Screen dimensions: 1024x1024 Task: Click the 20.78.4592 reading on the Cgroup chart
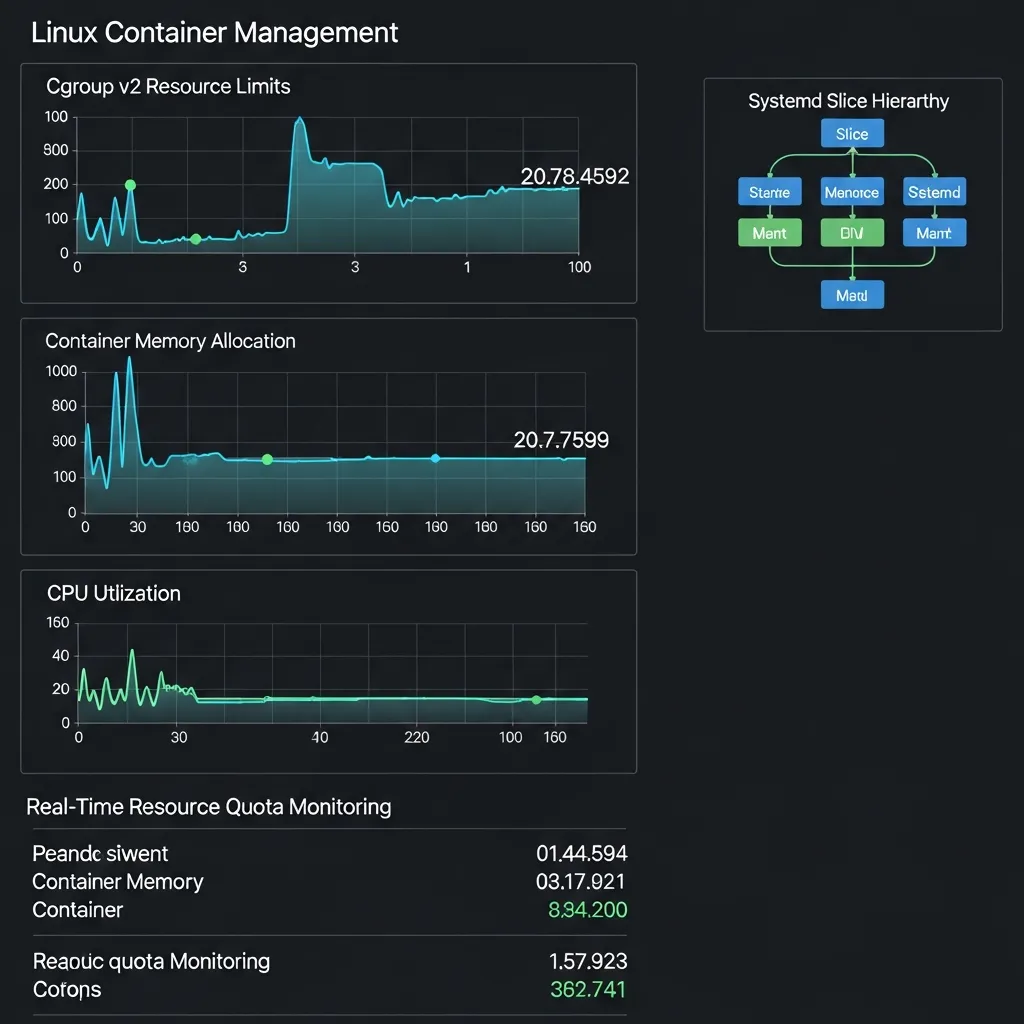point(575,176)
